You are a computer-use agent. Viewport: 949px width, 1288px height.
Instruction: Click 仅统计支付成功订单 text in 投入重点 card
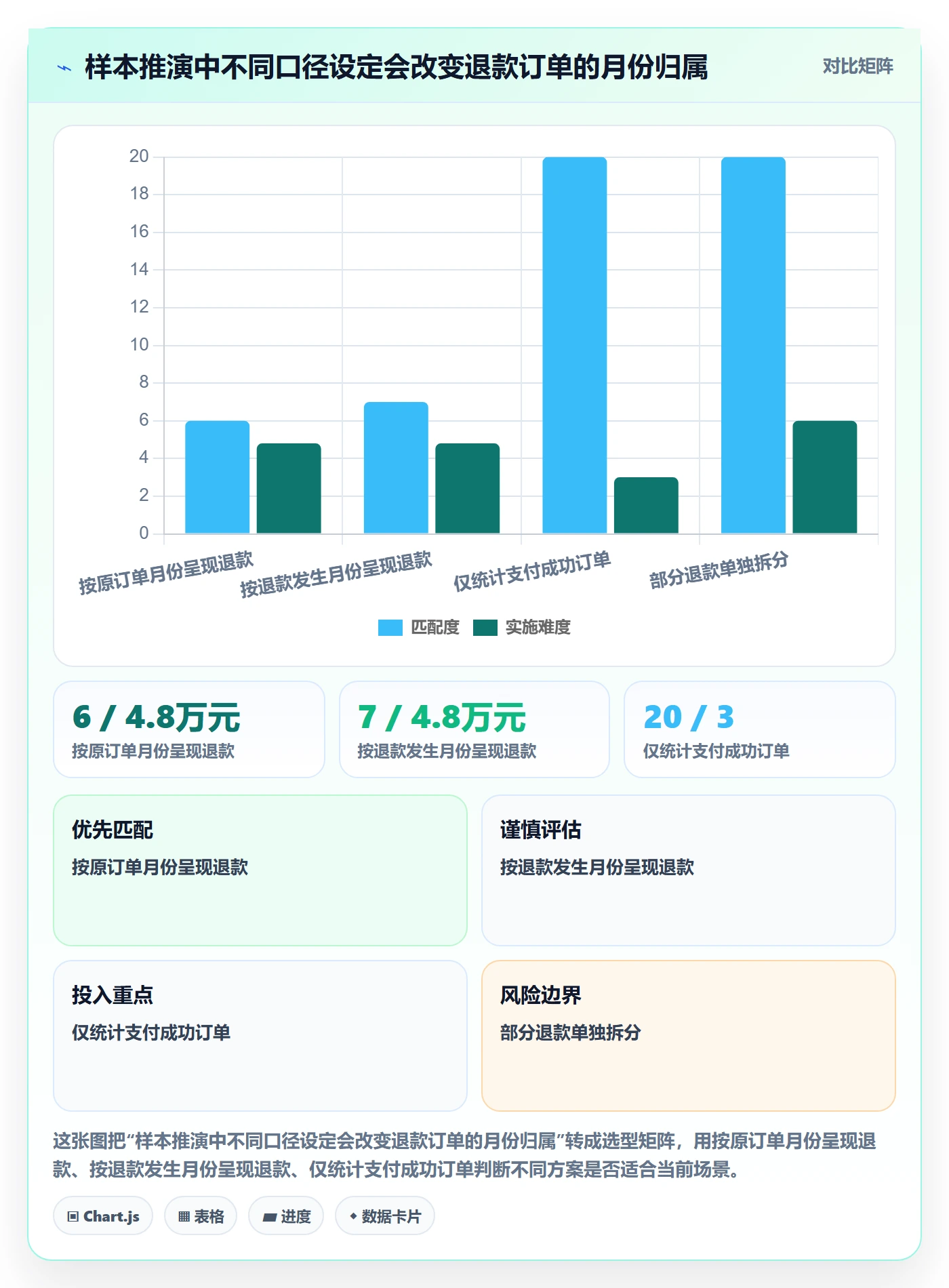coord(151,1032)
